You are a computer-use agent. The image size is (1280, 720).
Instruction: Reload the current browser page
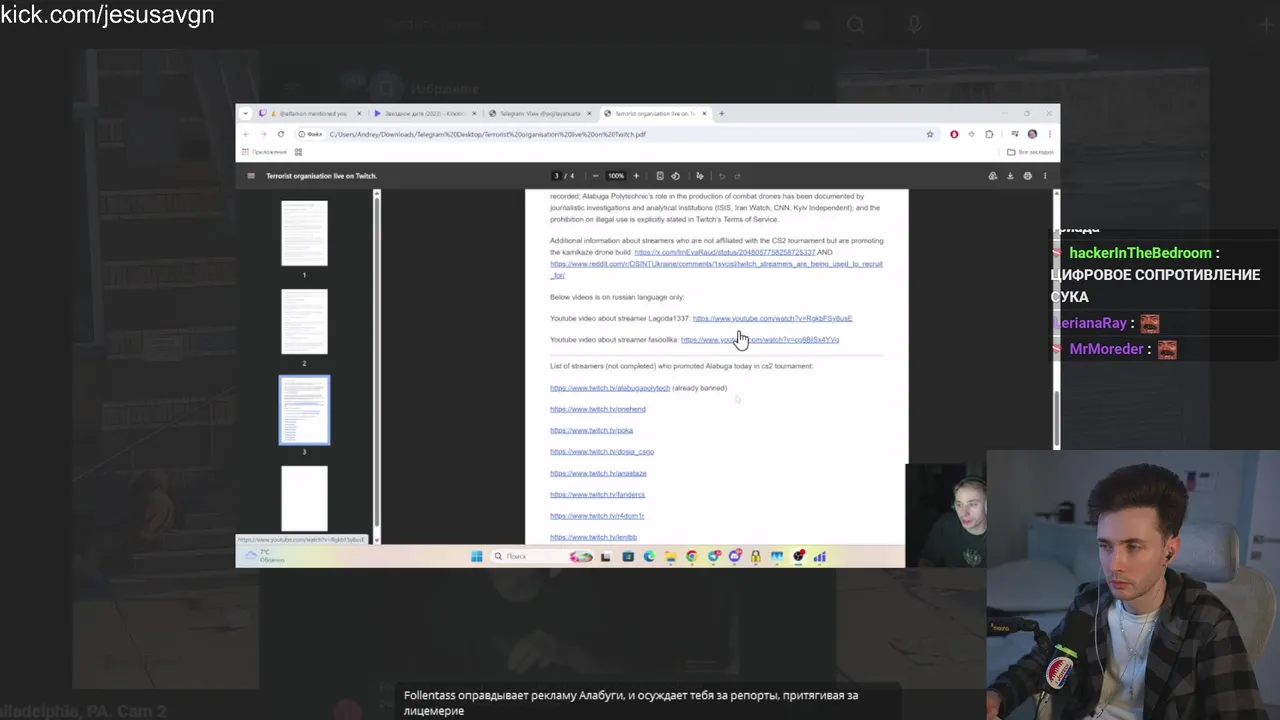pyautogui.click(x=281, y=134)
